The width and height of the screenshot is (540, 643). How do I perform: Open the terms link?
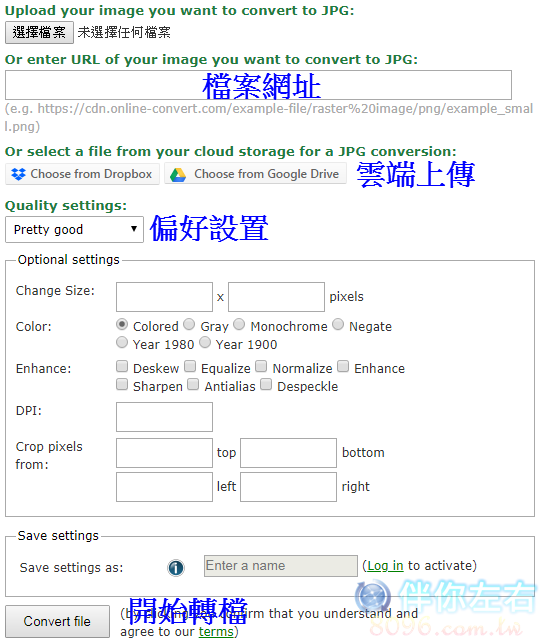pyautogui.click(x=216, y=632)
